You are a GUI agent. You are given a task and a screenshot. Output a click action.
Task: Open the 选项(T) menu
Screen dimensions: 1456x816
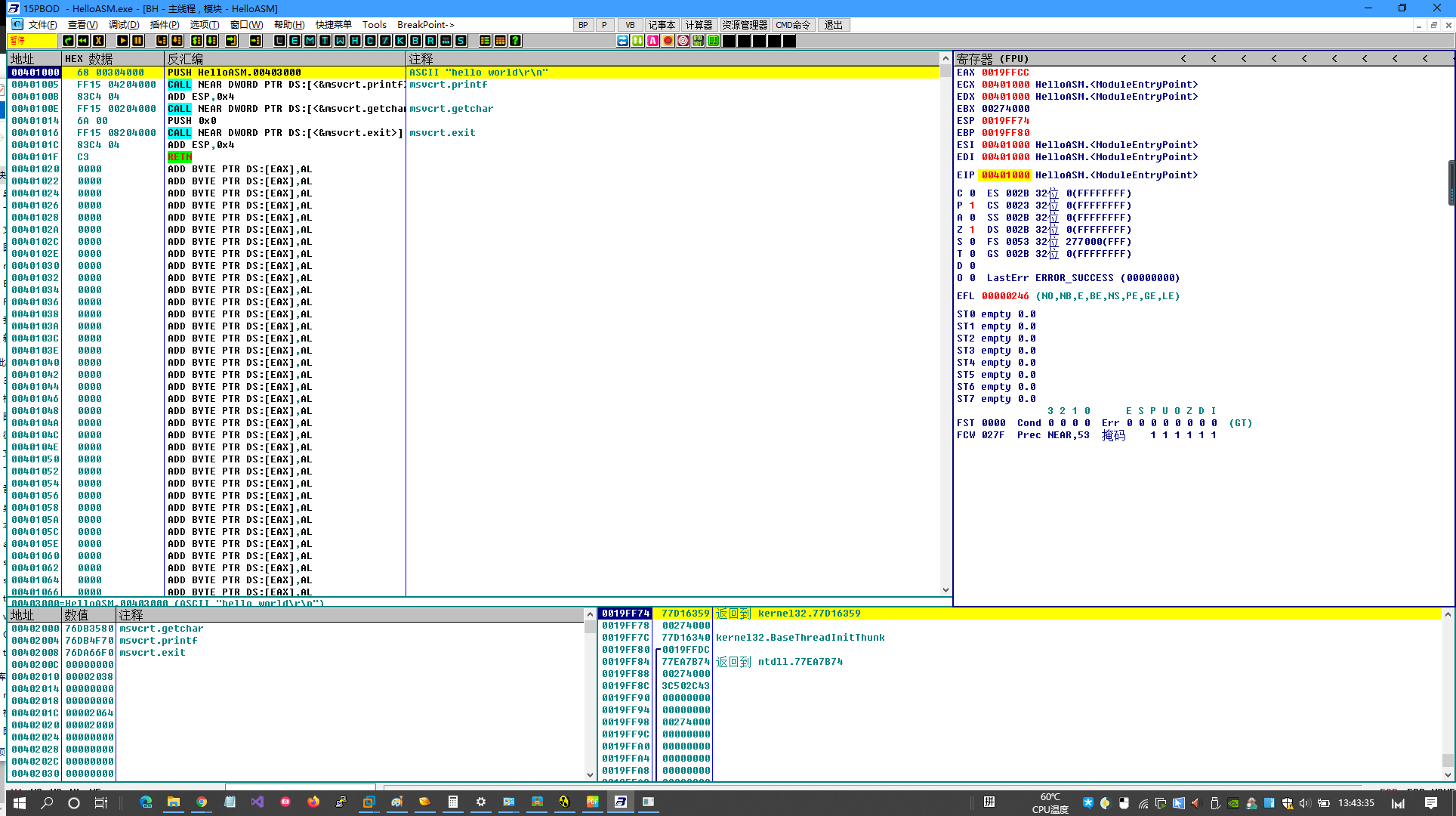coord(205,25)
